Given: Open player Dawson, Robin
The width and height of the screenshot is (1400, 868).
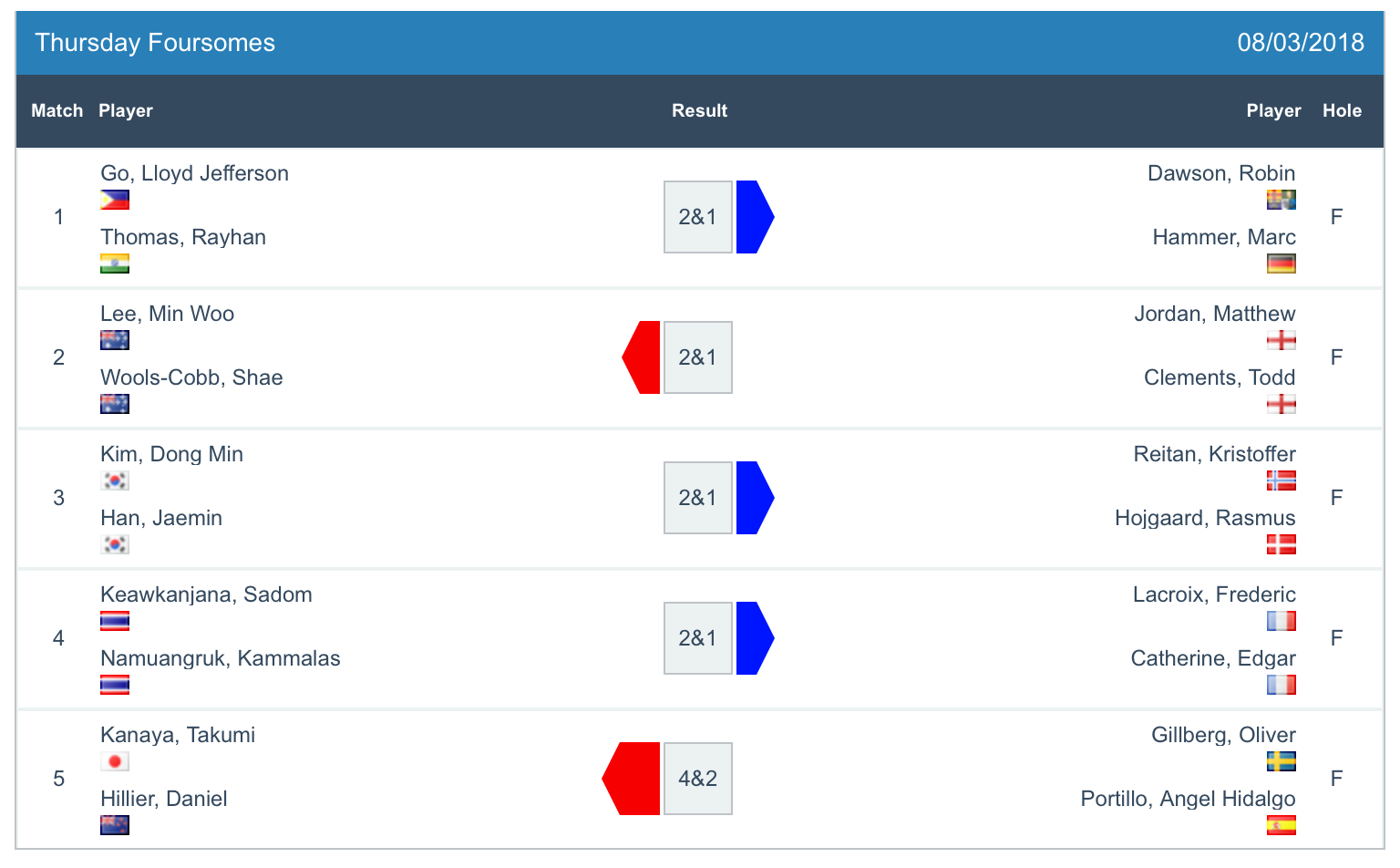Looking at the screenshot, I should tap(1221, 173).
